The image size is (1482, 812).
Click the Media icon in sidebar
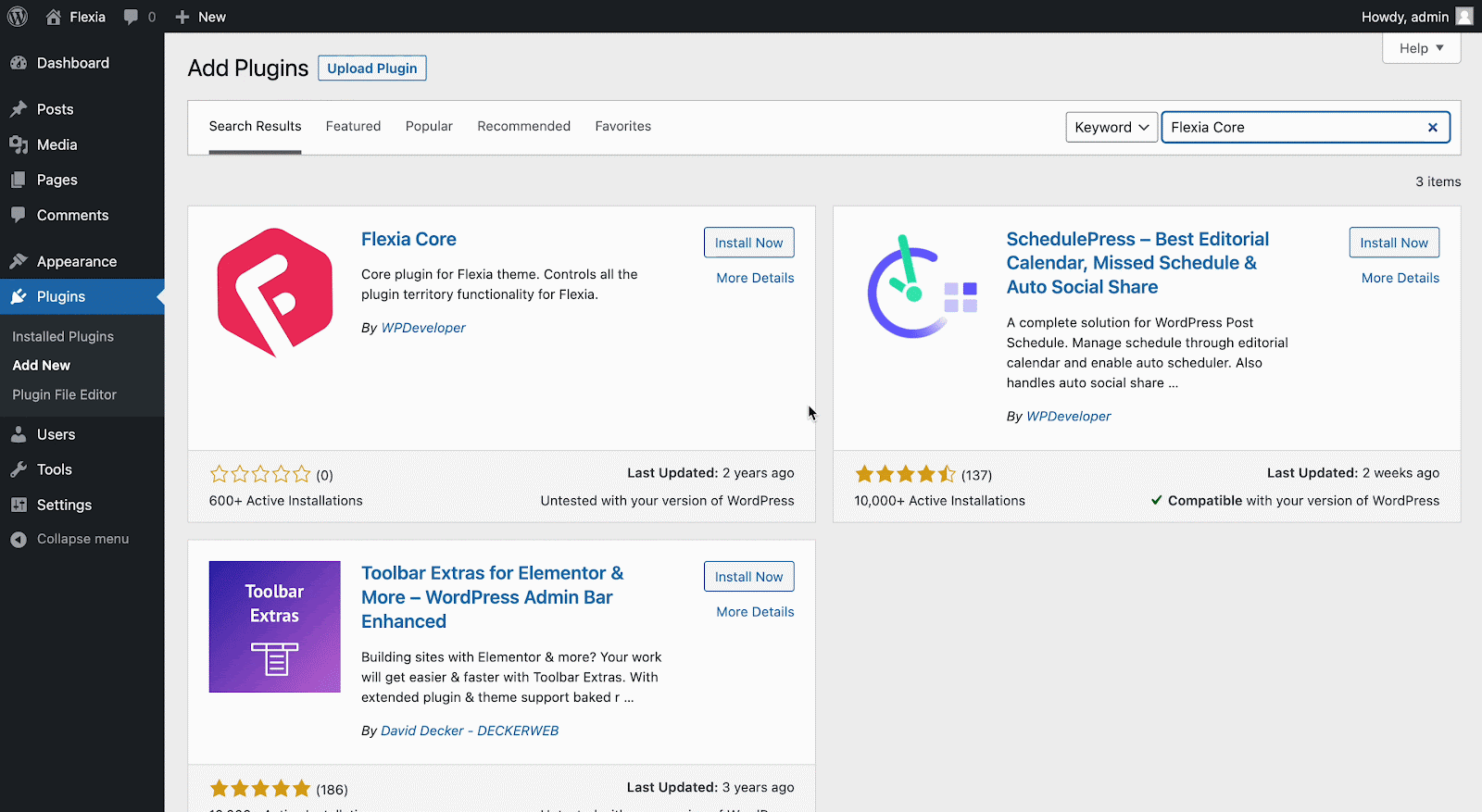click(x=19, y=144)
